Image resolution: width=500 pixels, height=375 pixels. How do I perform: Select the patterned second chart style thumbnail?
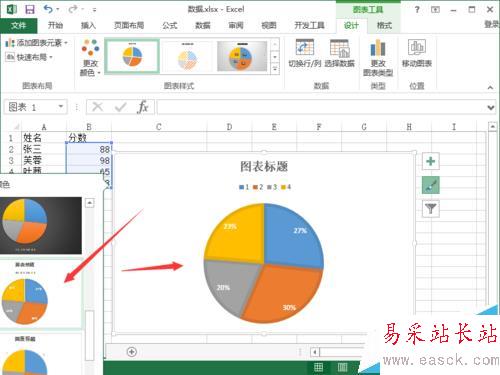click(187, 56)
